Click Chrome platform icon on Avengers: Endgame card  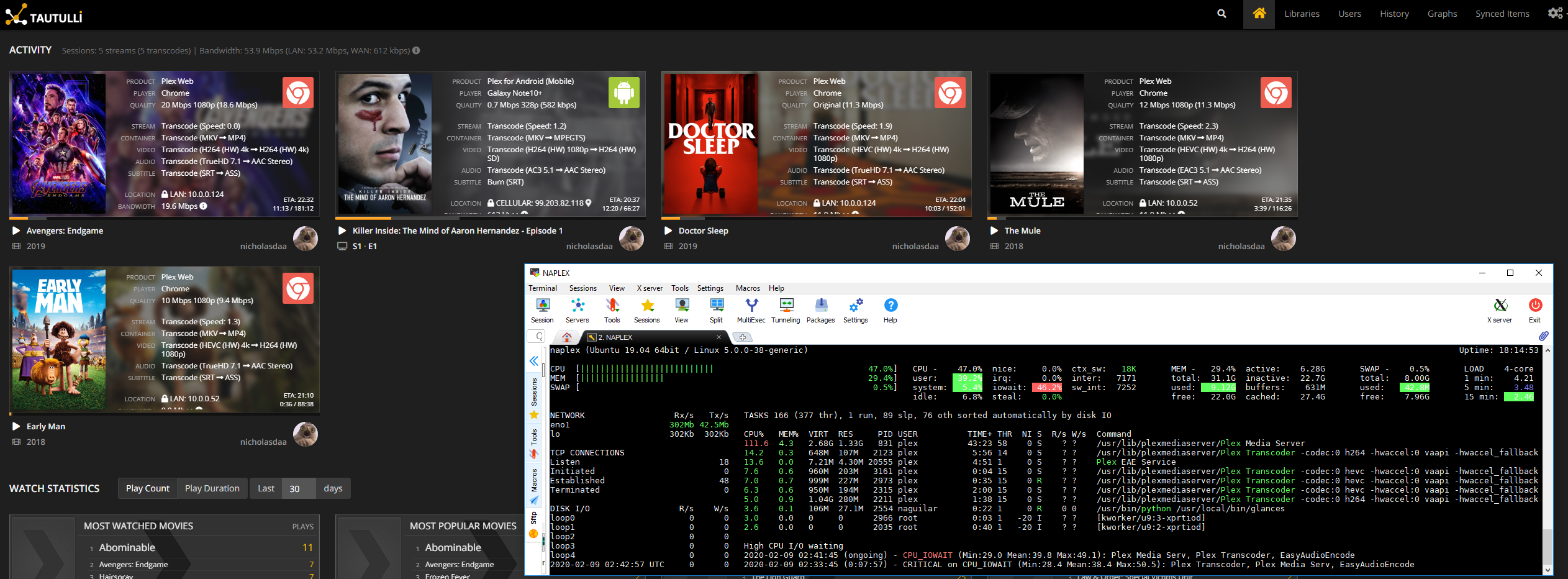[298, 93]
